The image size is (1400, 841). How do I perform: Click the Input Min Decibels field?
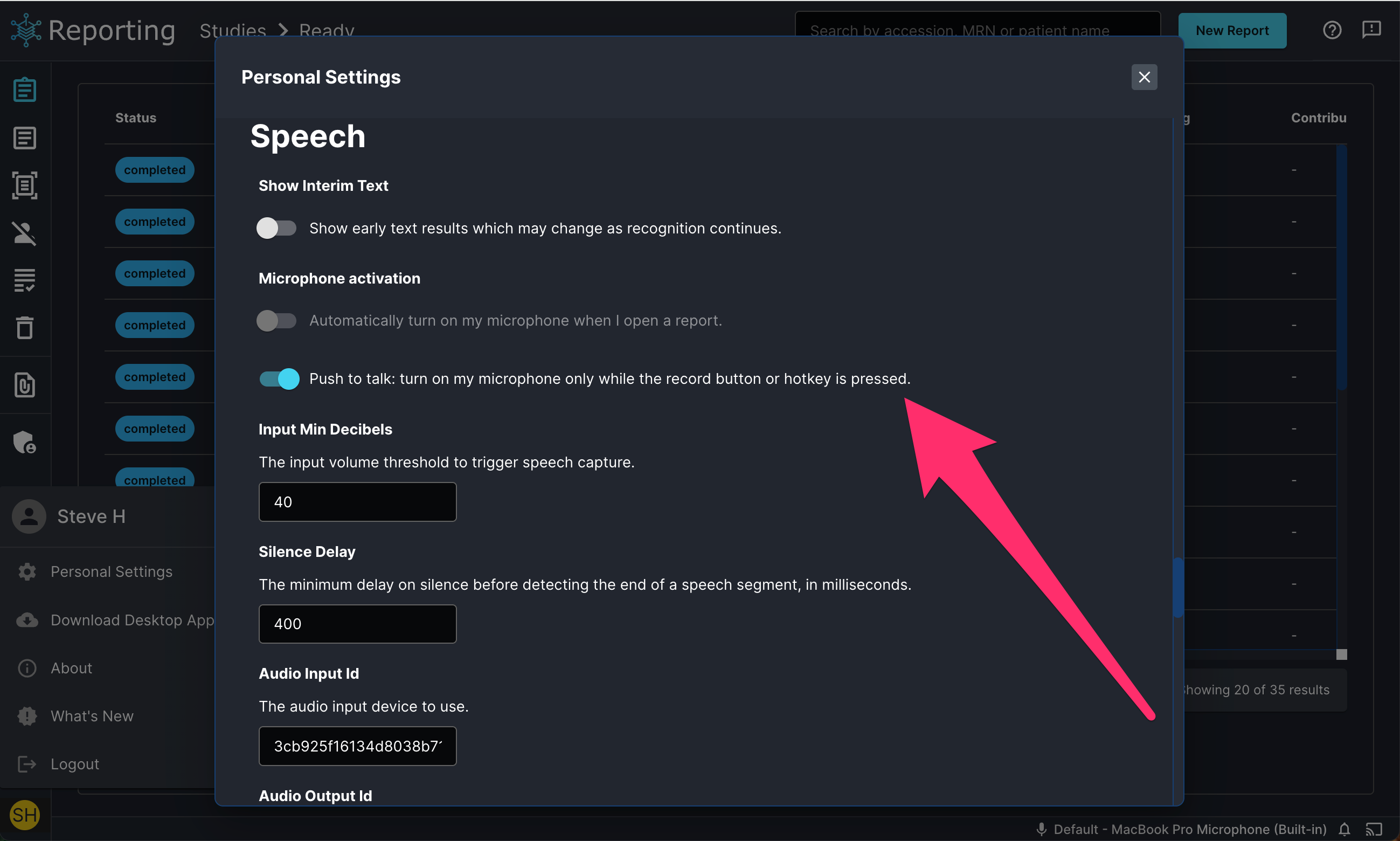pos(357,502)
